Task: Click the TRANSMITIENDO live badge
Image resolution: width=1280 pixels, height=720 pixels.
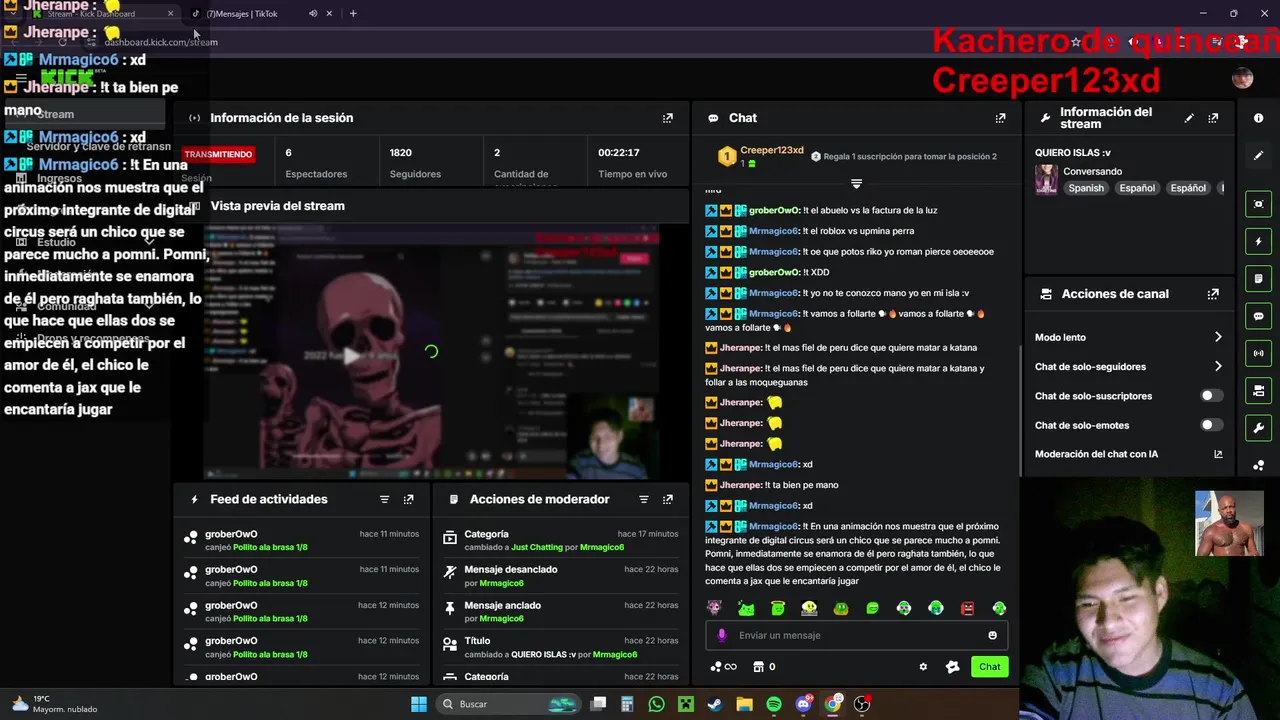Action: click(x=218, y=154)
